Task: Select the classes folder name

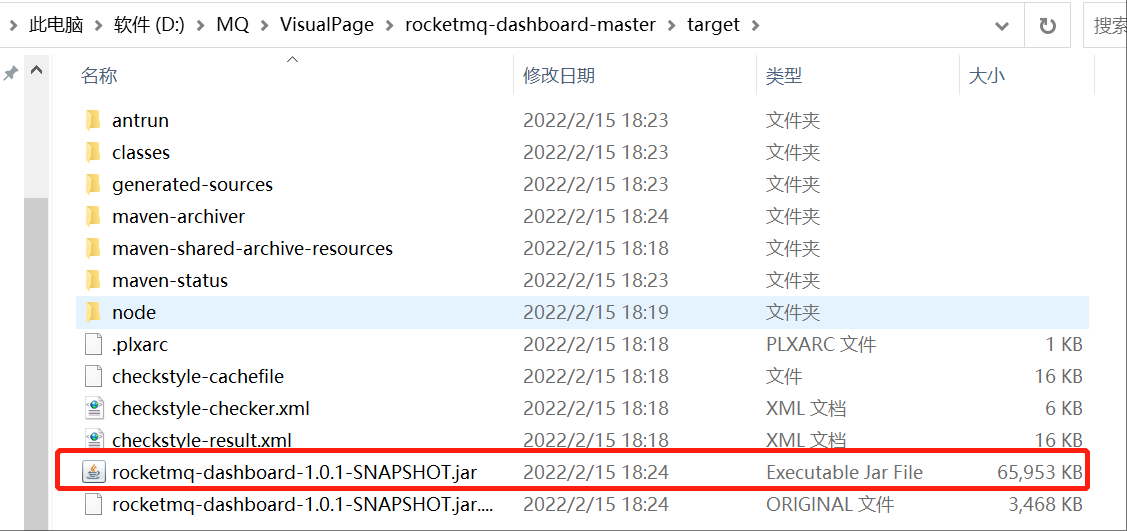Action: 141,152
